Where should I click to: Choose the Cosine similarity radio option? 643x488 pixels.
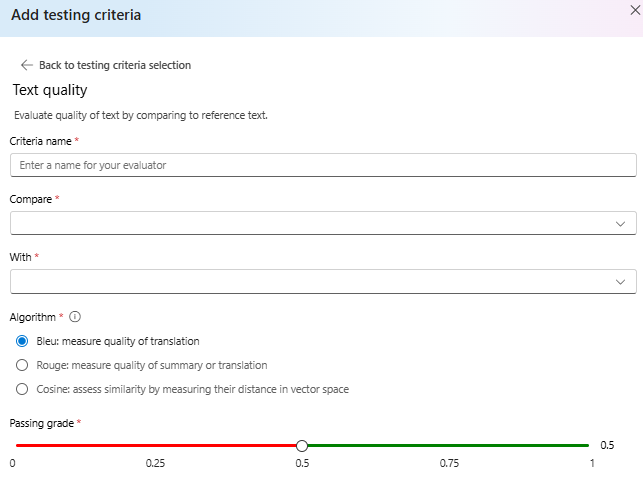pyautogui.click(x=22, y=389)
